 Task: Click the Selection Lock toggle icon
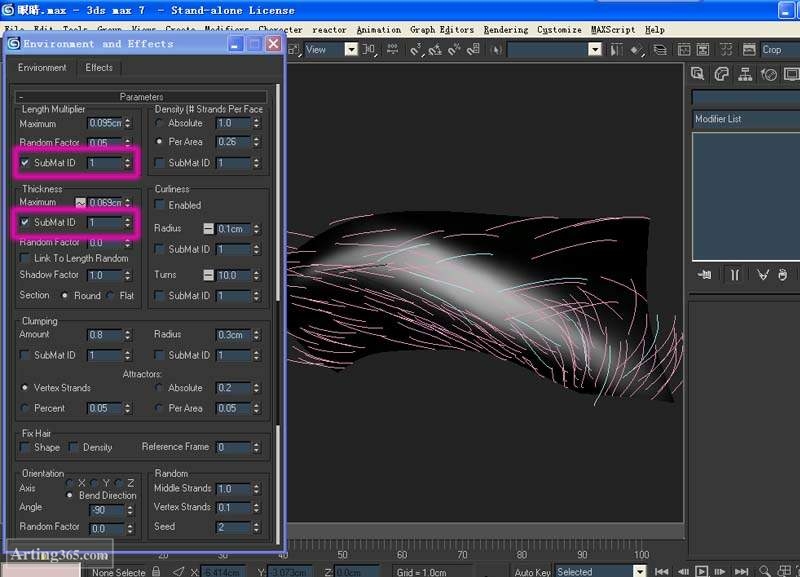point(156,571)
